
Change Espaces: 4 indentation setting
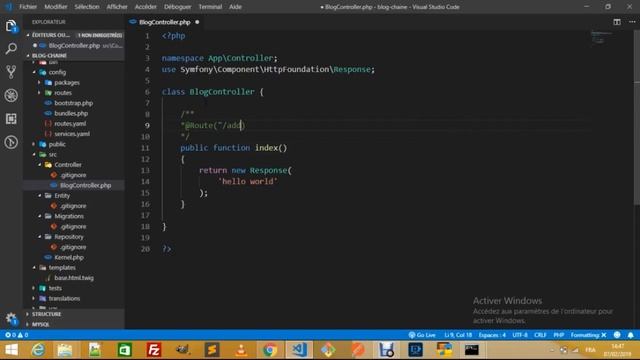[492, 335]
